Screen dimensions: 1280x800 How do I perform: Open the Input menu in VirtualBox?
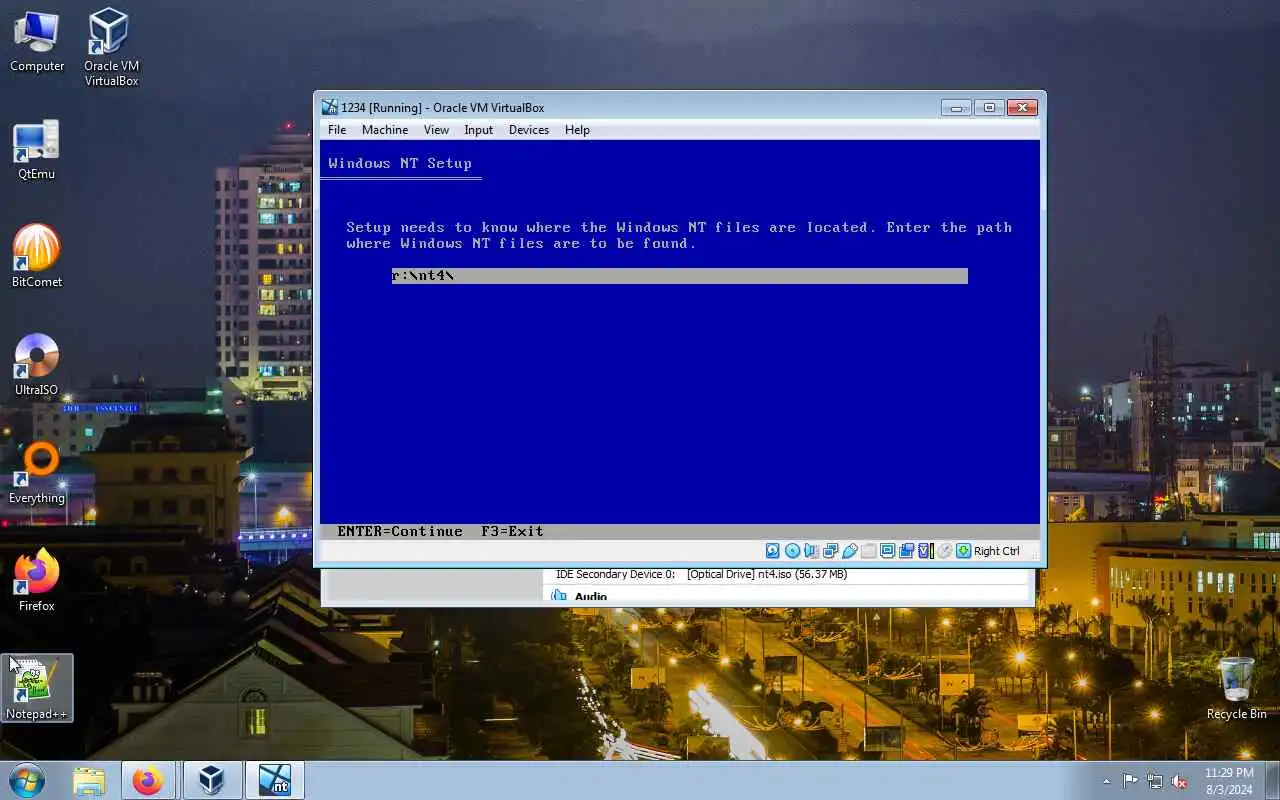(x=478, y=130)
